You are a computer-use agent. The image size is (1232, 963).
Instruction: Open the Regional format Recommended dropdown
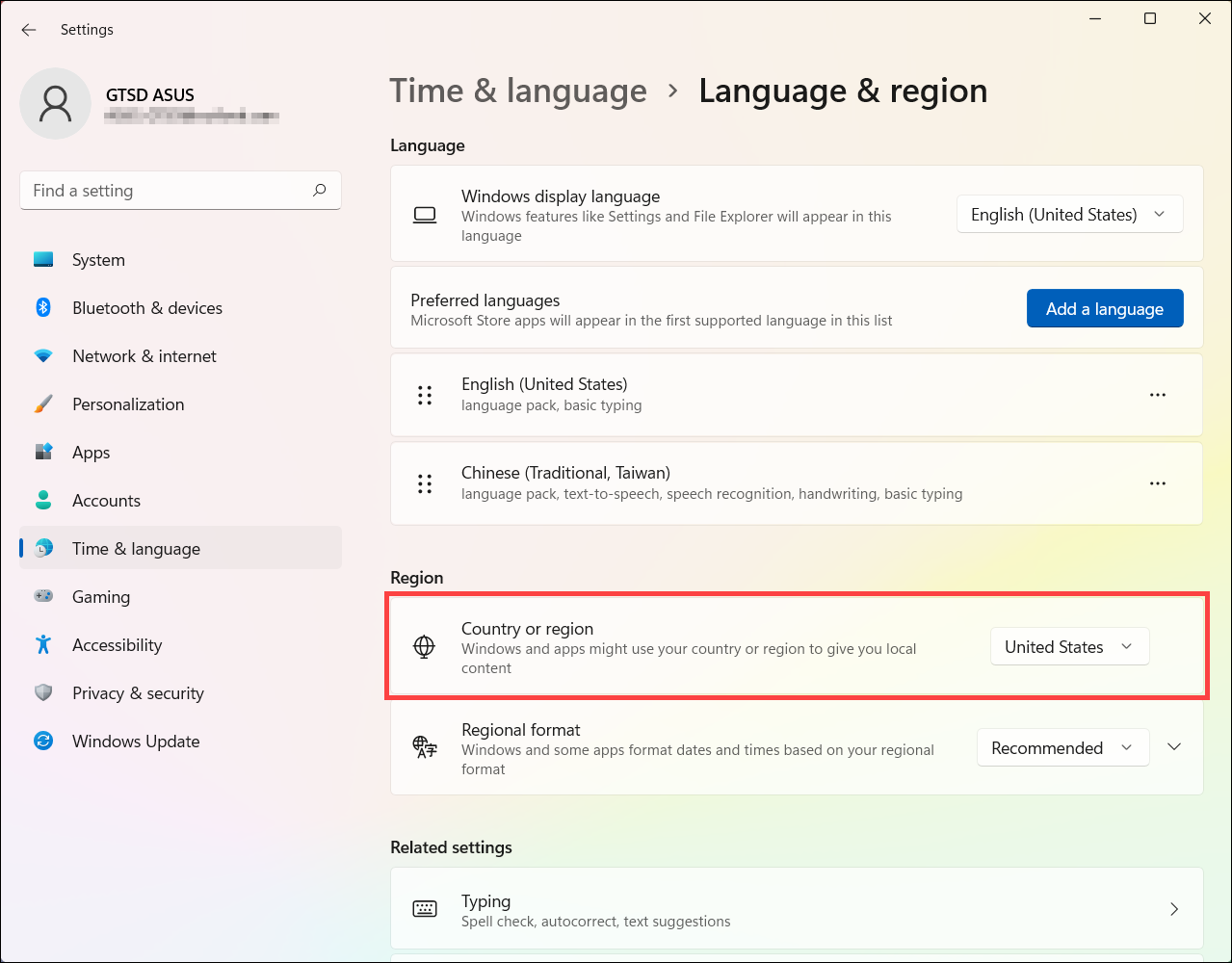1062,748
